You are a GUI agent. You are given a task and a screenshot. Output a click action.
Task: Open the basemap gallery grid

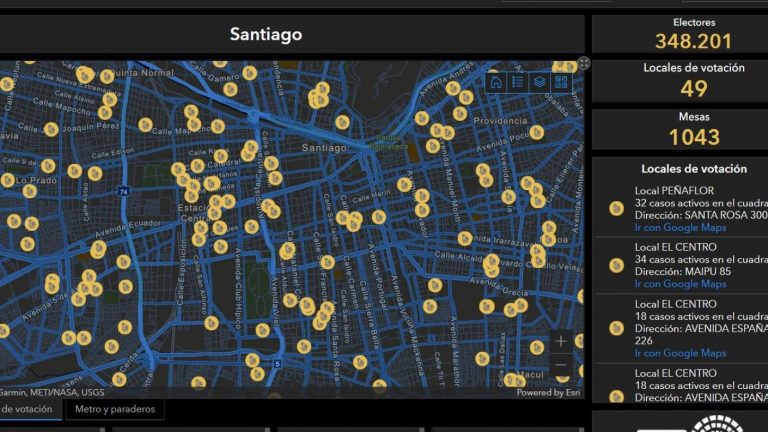click(561, 83)
